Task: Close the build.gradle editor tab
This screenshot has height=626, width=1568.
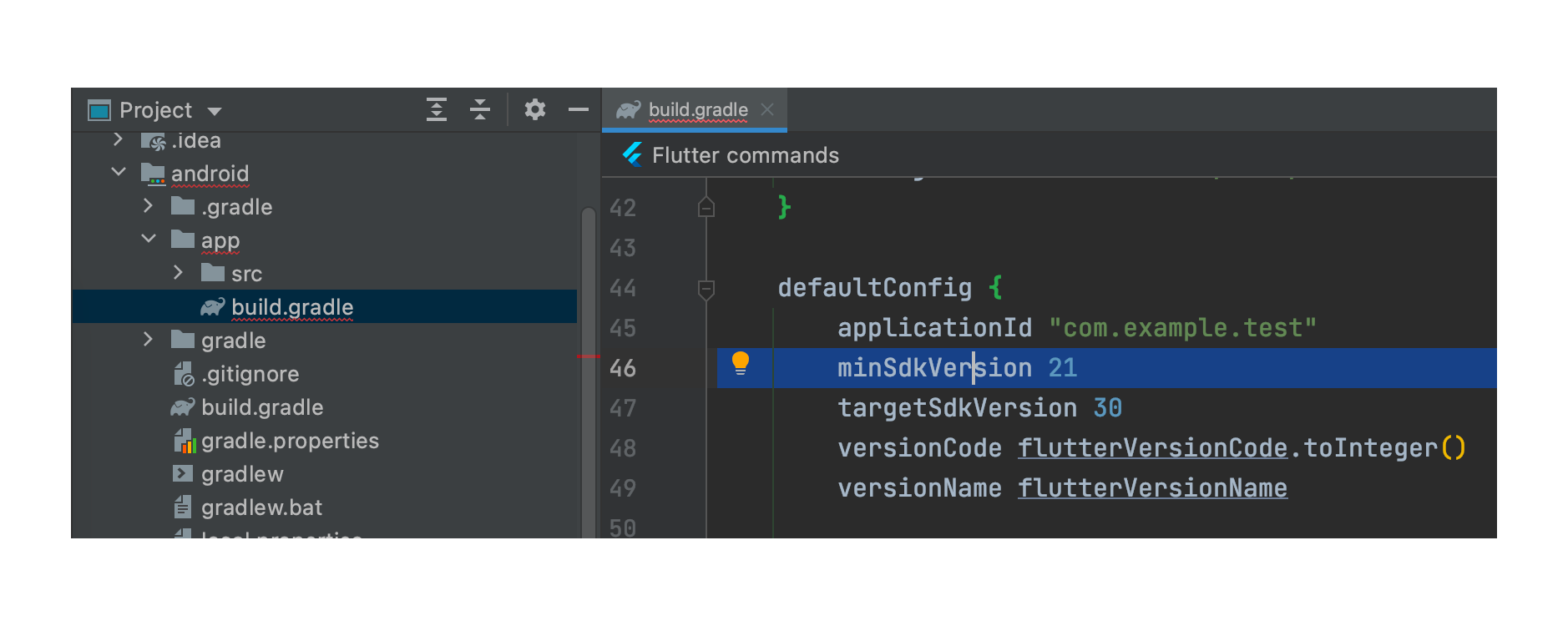Action: [768, 109]
